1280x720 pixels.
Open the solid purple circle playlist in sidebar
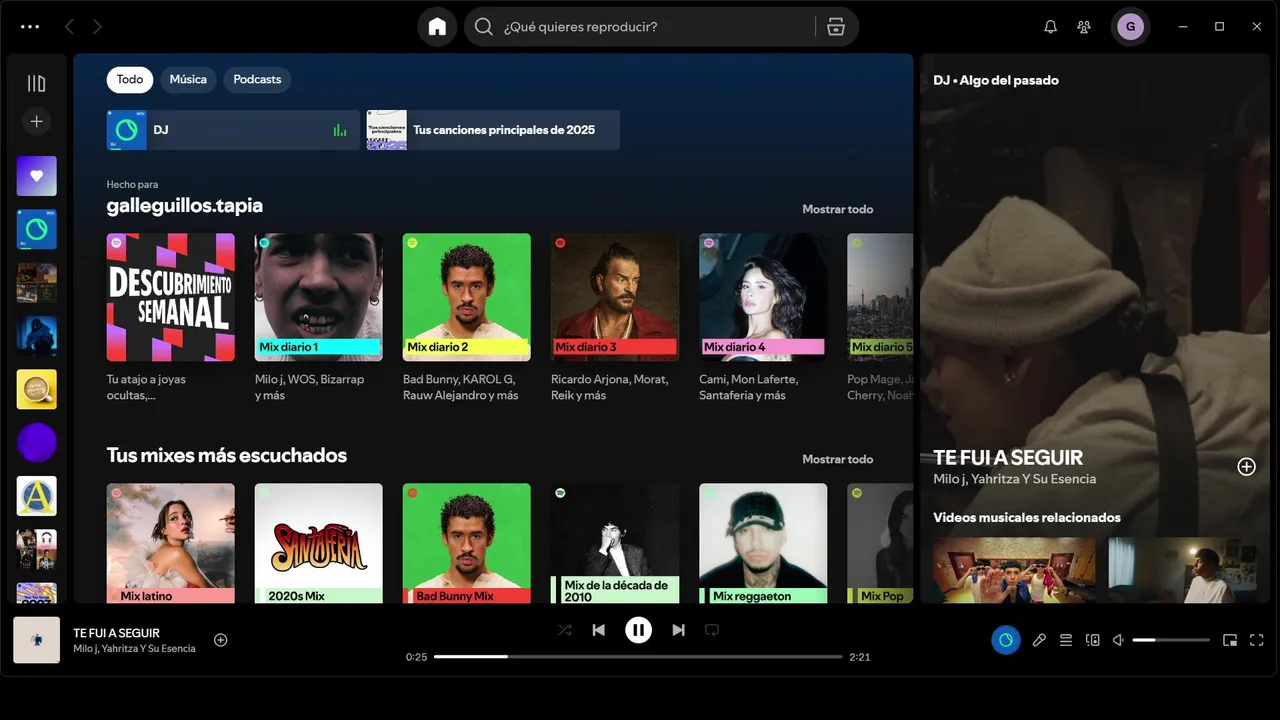(x=37, y=442)
